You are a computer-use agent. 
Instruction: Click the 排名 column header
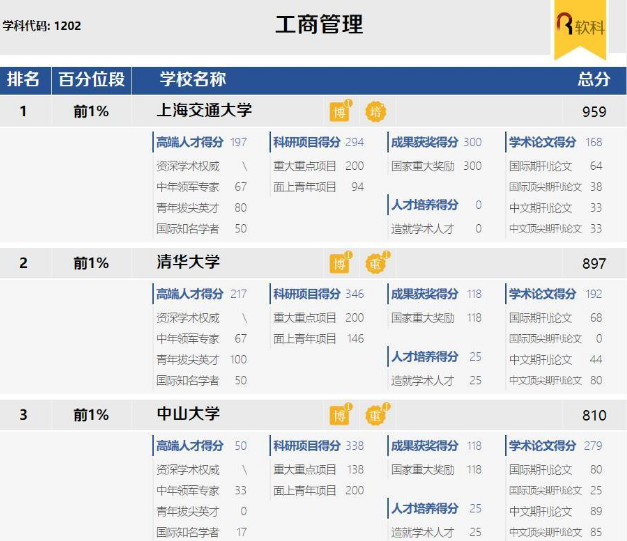tap(23, 79)
